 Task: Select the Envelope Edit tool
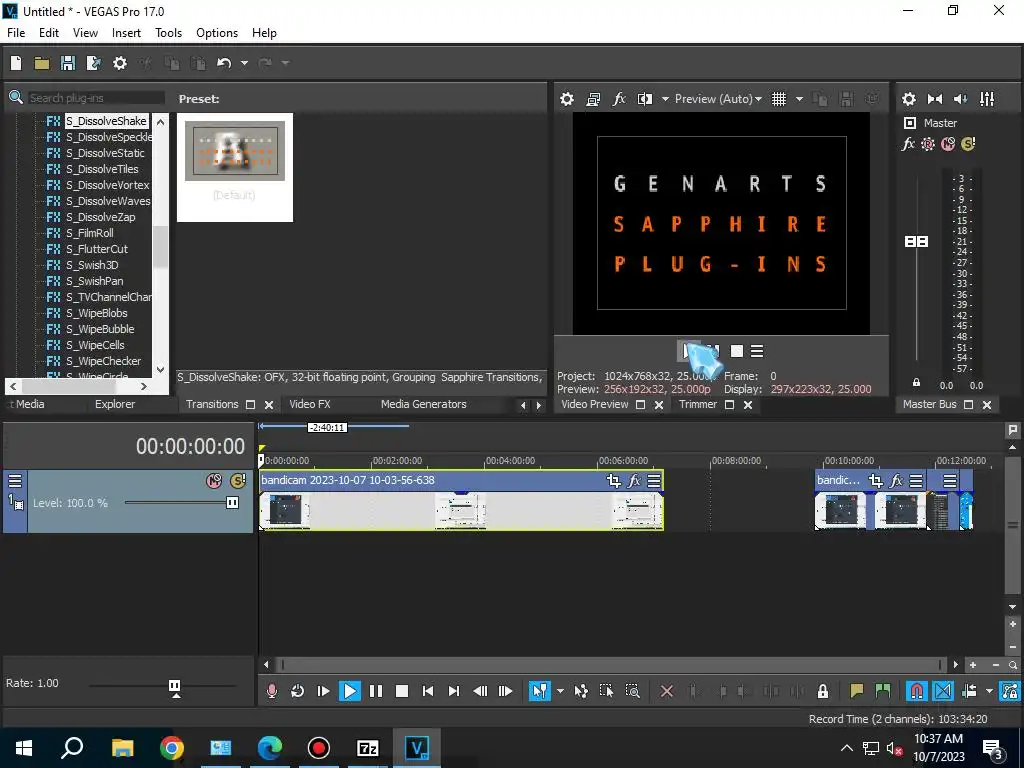581,691
